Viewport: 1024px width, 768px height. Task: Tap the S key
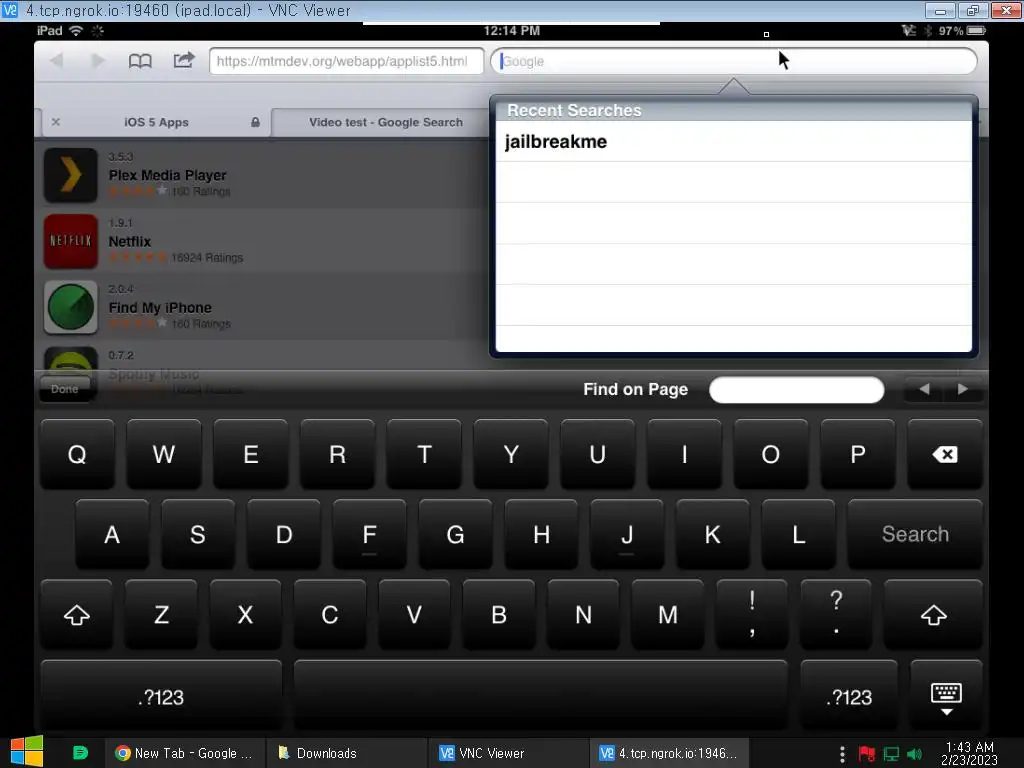coord(198,535)
